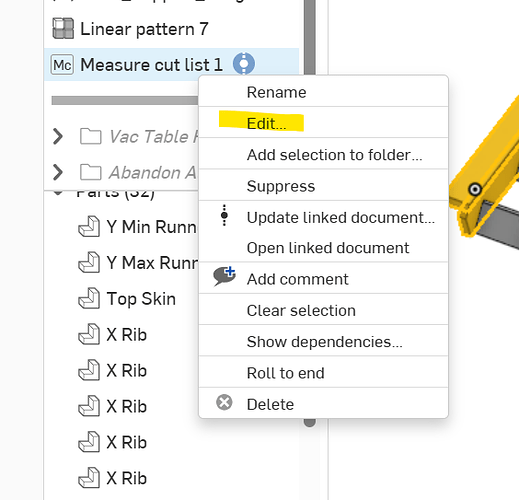Click the Delete cross icon
The width and height of the screenshot is (519, 500).
click(x=224, y=402)
